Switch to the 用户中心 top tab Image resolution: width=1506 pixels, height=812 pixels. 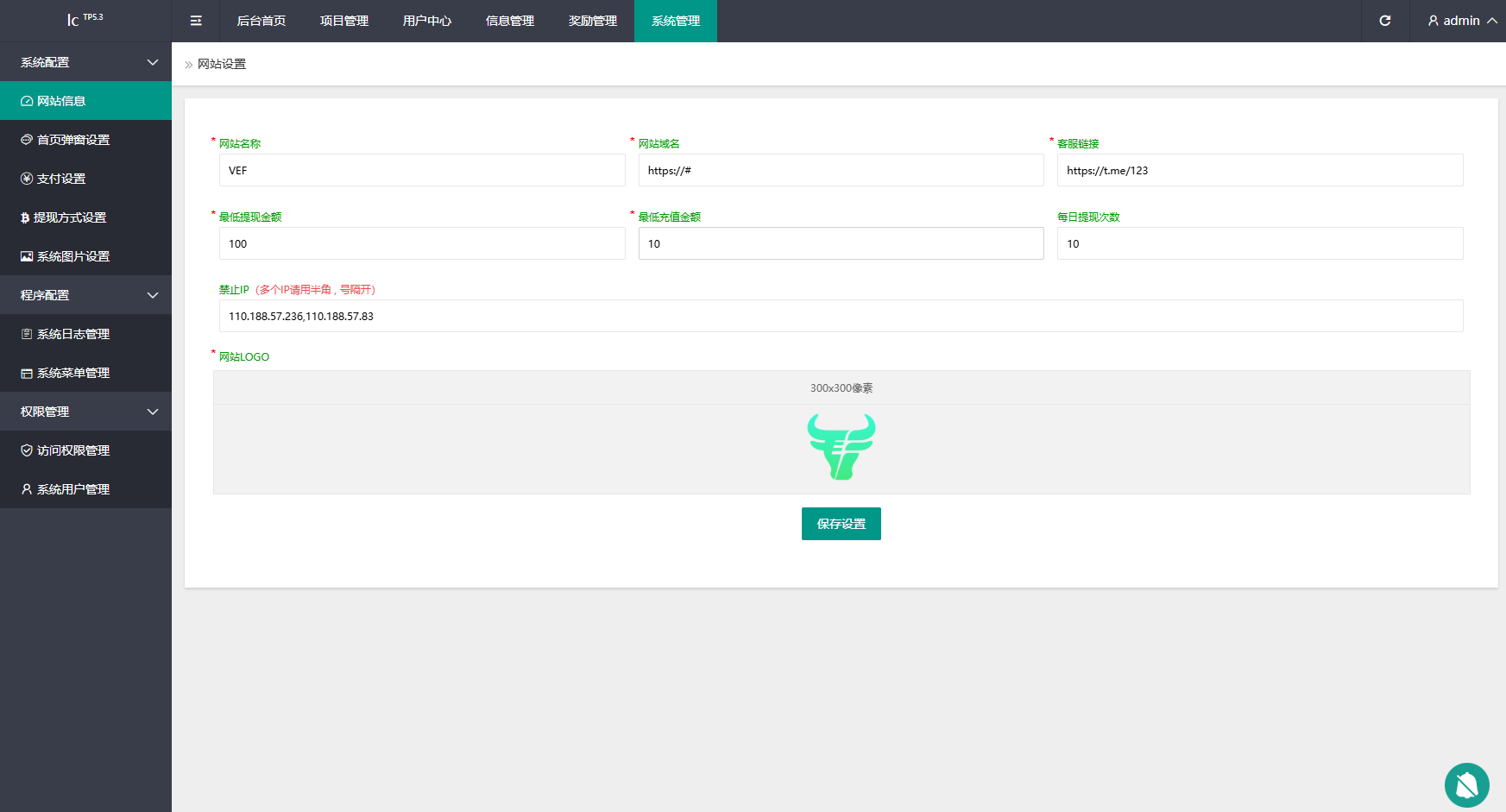(x=427, y=21)
